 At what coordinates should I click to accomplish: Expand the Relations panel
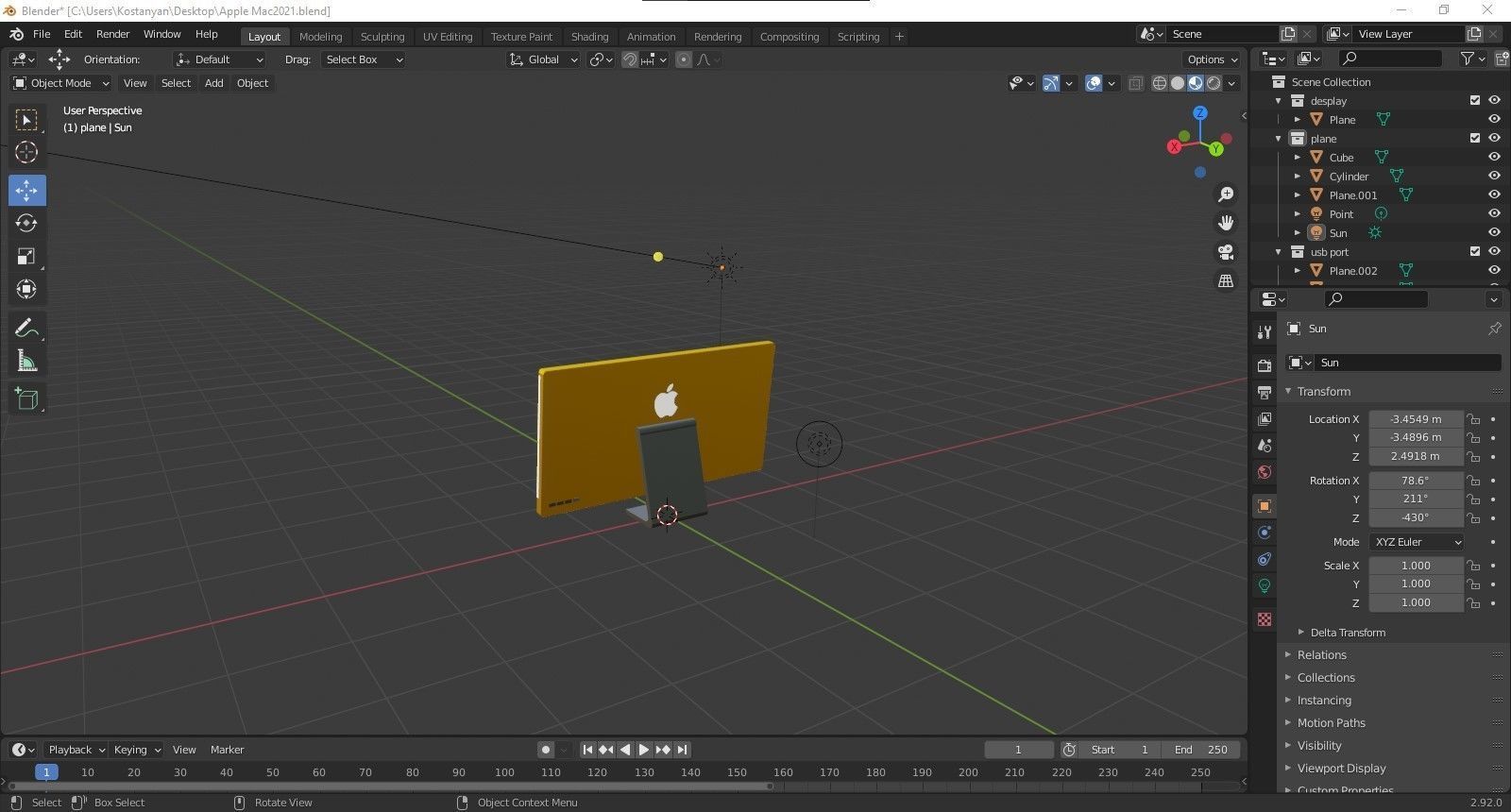click(1321, 655)
